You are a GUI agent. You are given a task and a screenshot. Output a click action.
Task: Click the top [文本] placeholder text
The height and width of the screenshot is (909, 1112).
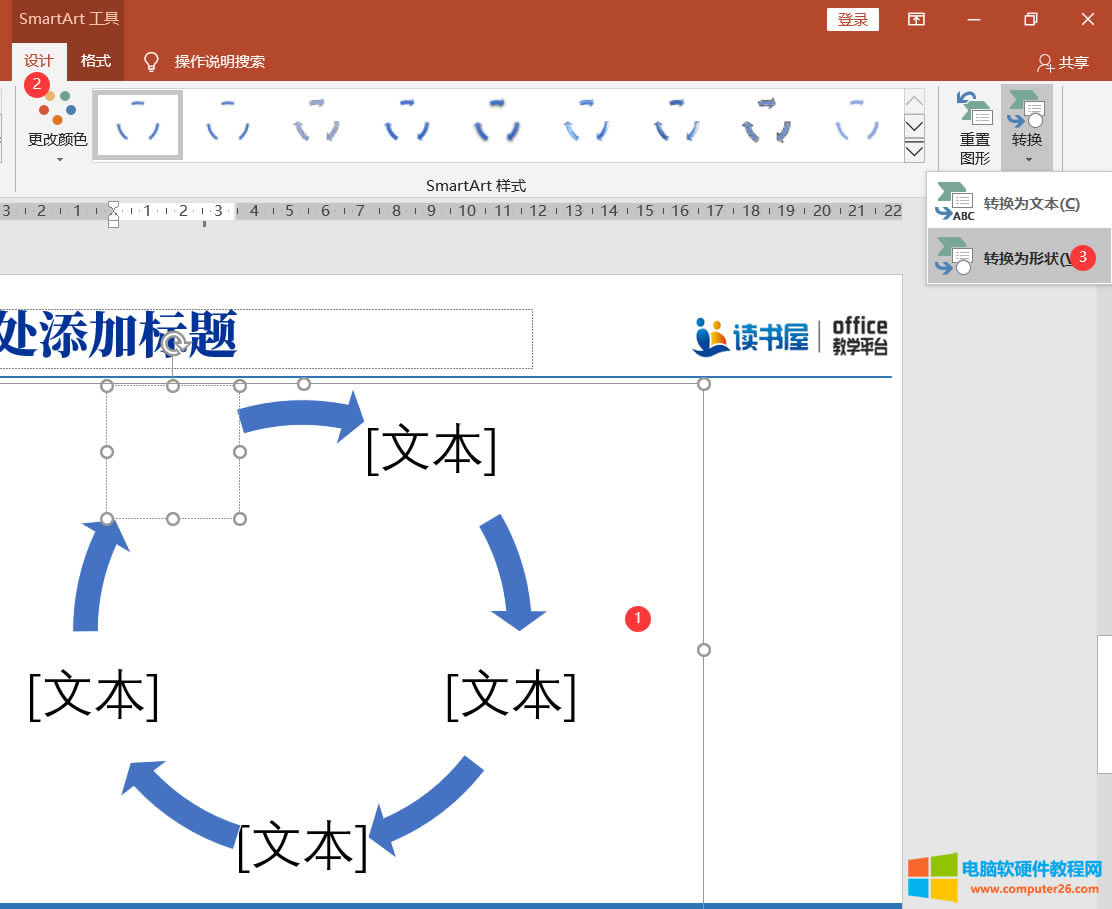point(432,450)
